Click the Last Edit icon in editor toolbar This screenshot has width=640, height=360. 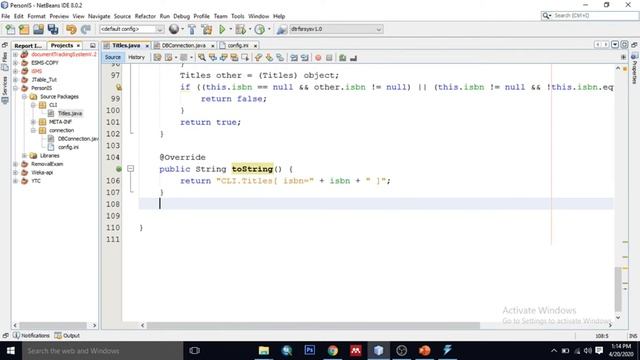[158, 58]
